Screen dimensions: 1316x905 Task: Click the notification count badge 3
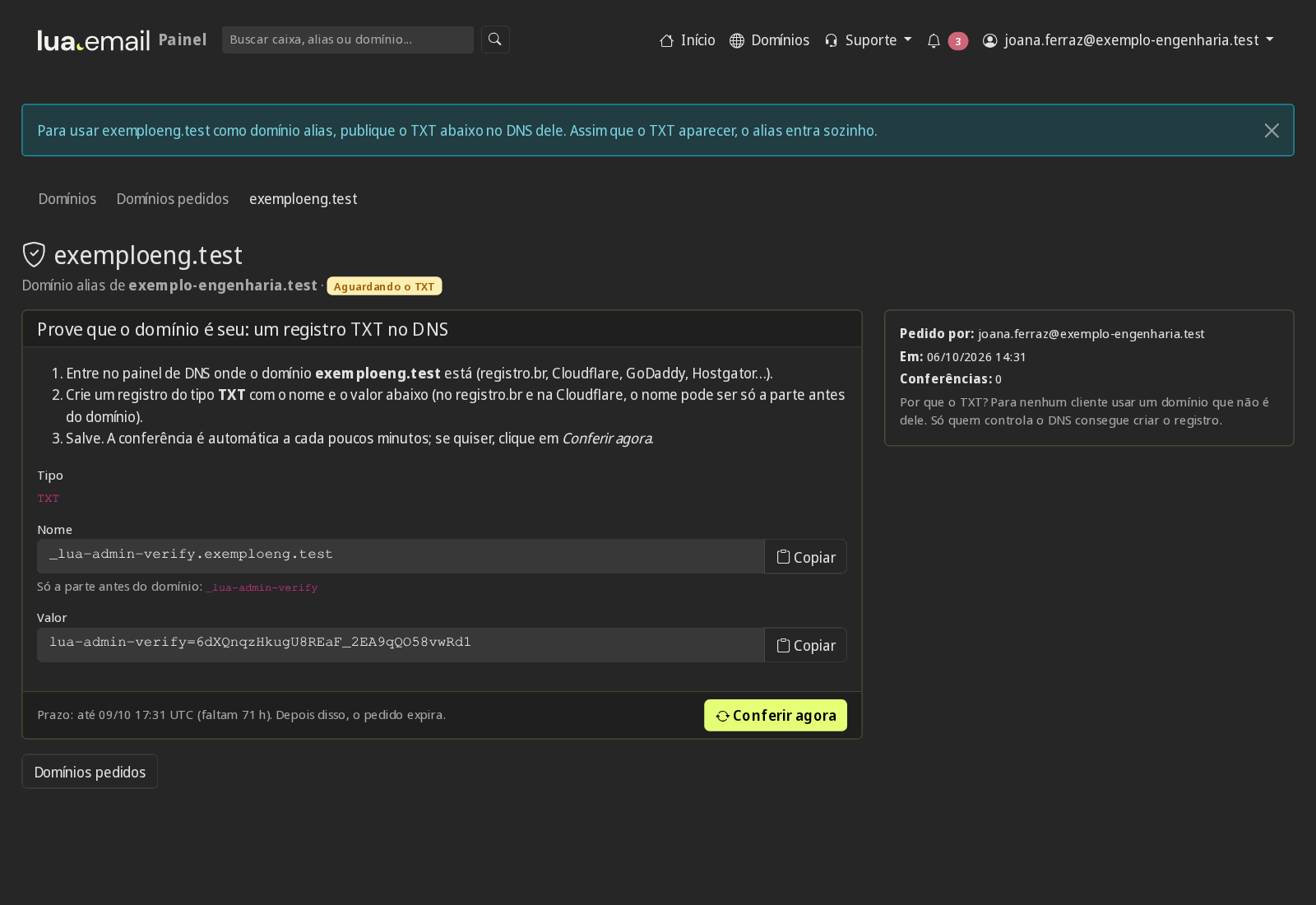coord(958,41)
